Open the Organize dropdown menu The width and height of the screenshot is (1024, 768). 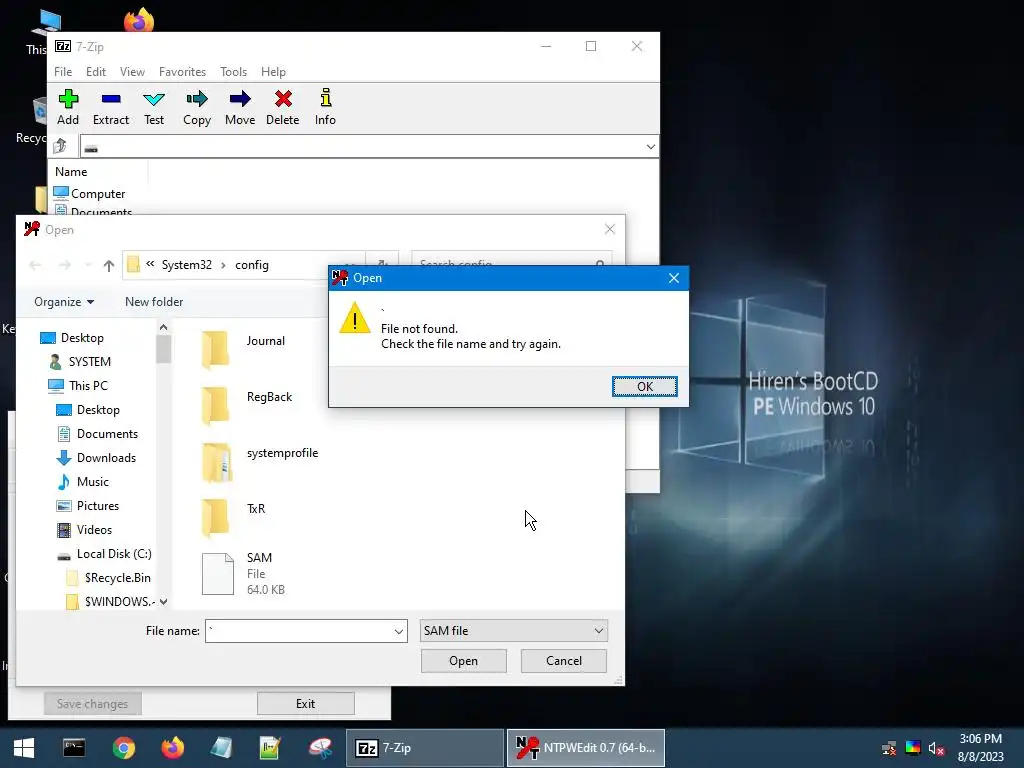point(64,302)
